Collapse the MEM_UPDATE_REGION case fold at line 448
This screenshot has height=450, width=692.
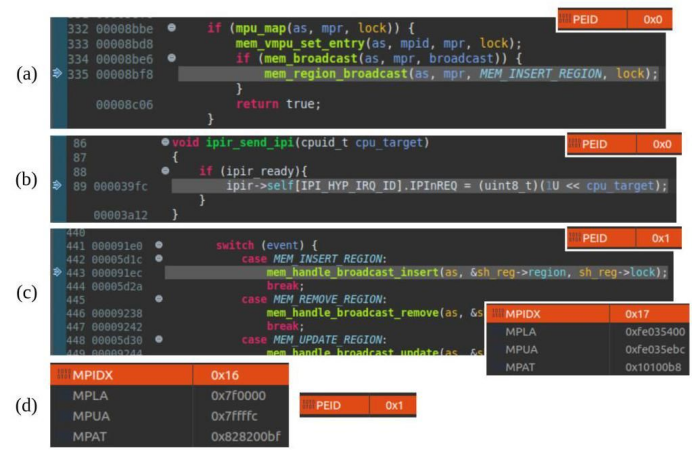159,339
